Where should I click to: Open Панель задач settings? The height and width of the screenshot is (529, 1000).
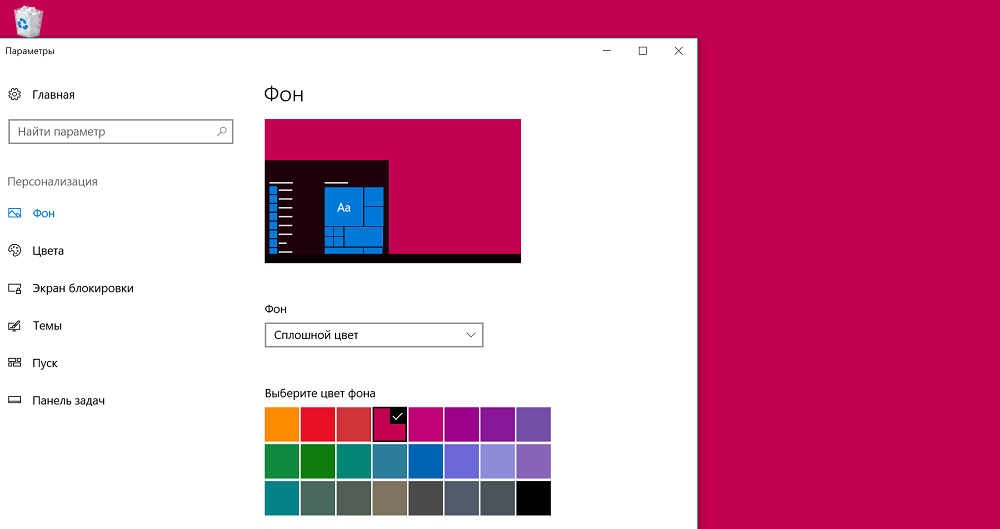coord(68,401)
